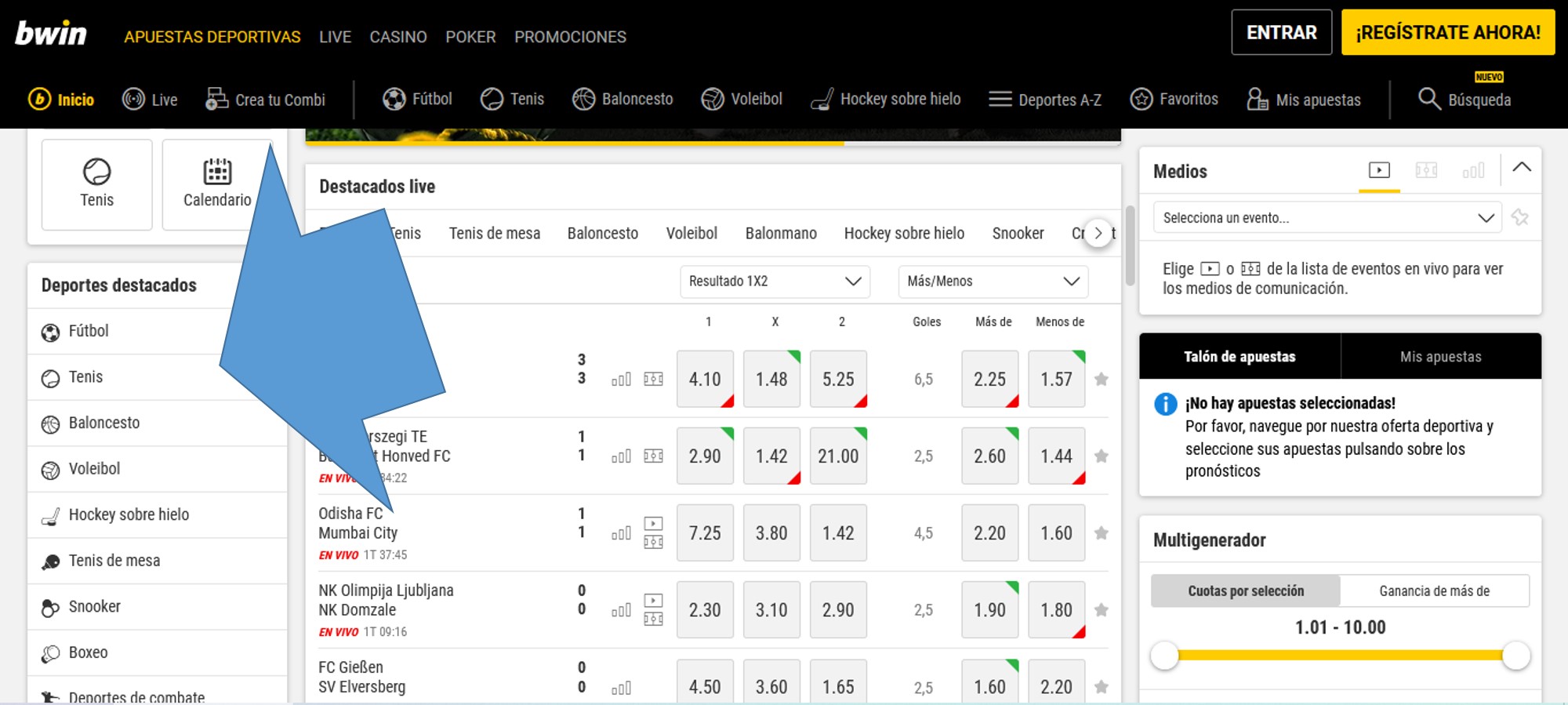Select the Baloncesto tab in Destacados live
The height and width of the screenshot is (705, 1568).
[603, 234]
